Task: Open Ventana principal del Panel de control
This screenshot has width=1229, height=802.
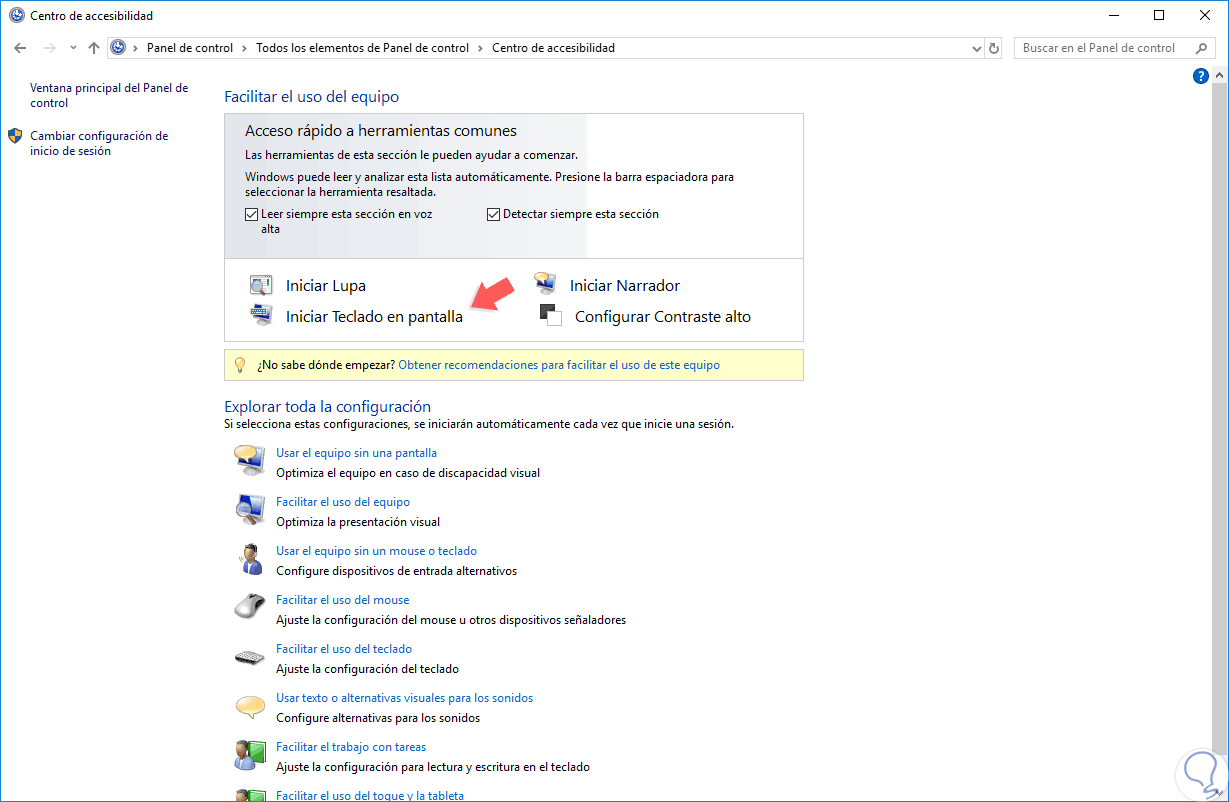Action: [x=109, y=95]
